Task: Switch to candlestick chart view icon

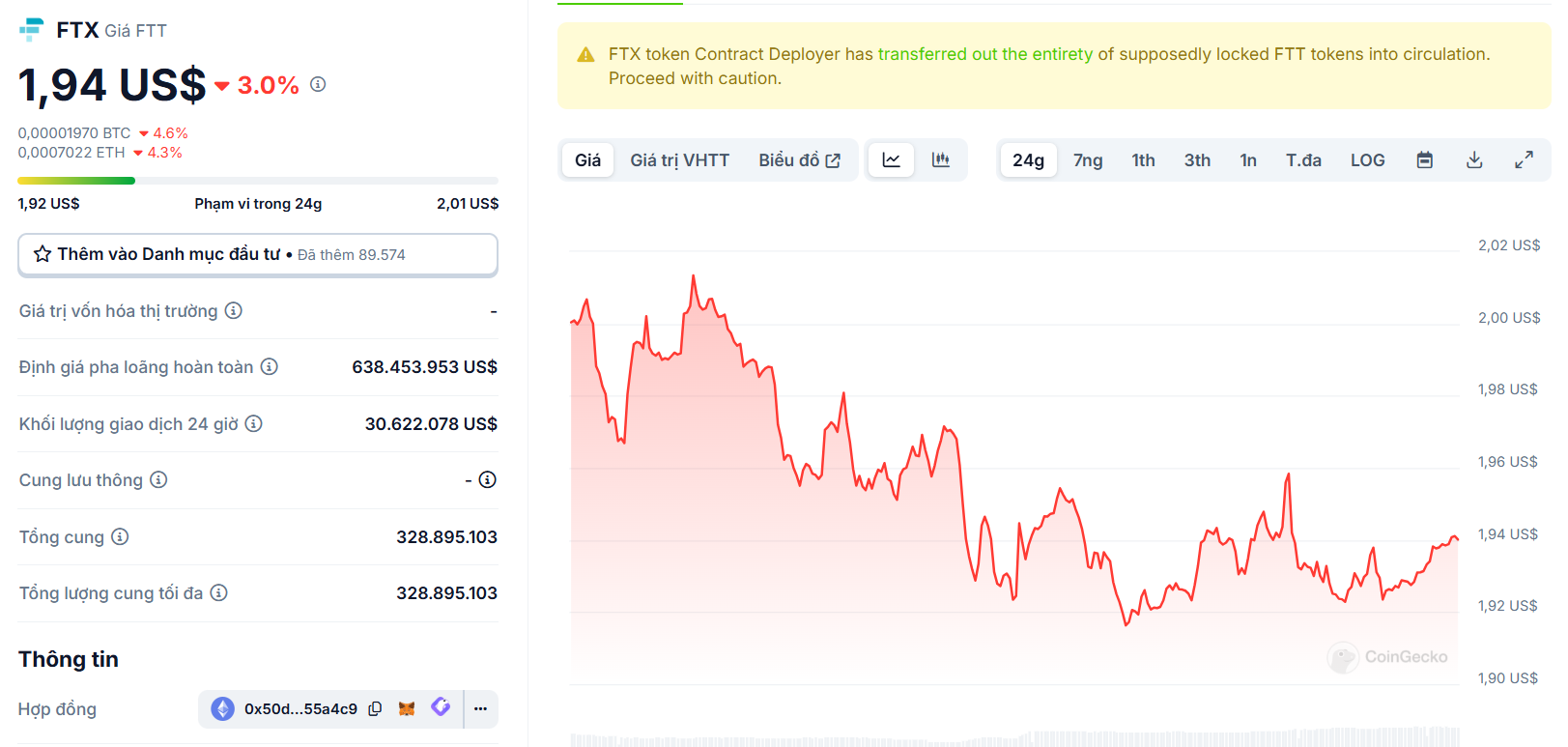Action: click(x=941, y=160)
